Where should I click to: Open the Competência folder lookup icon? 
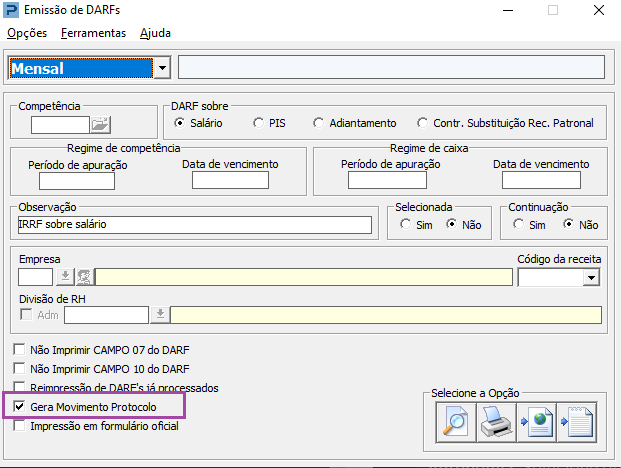click(x=103, y=125)
